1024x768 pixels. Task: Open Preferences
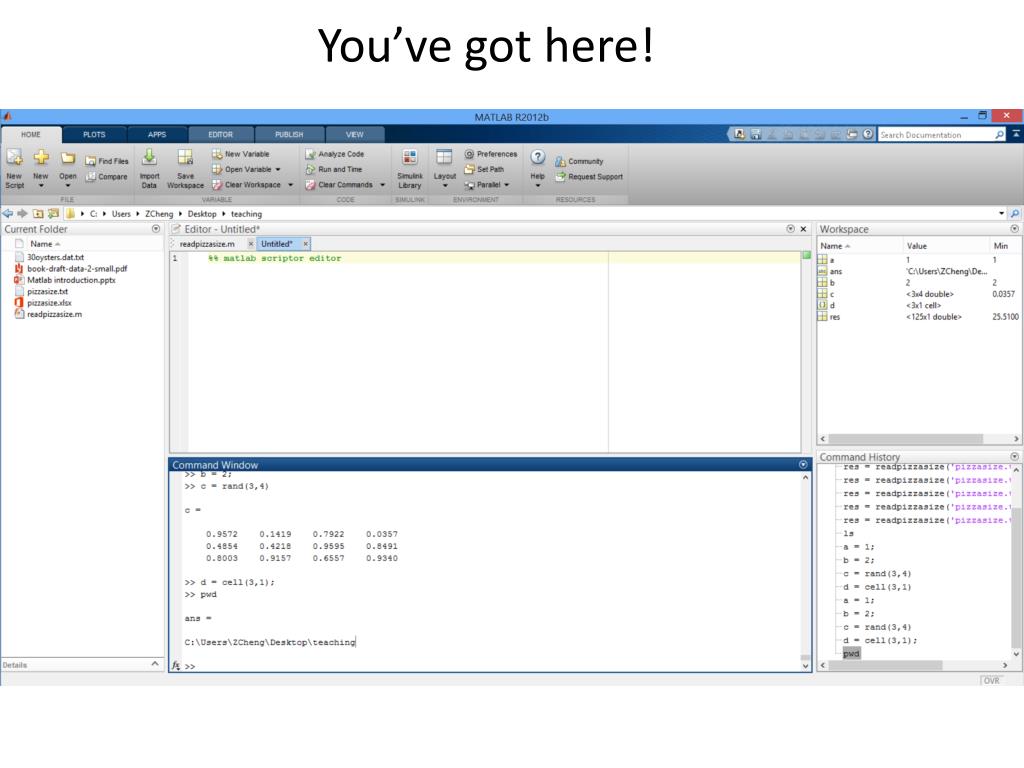pos(491,154)
